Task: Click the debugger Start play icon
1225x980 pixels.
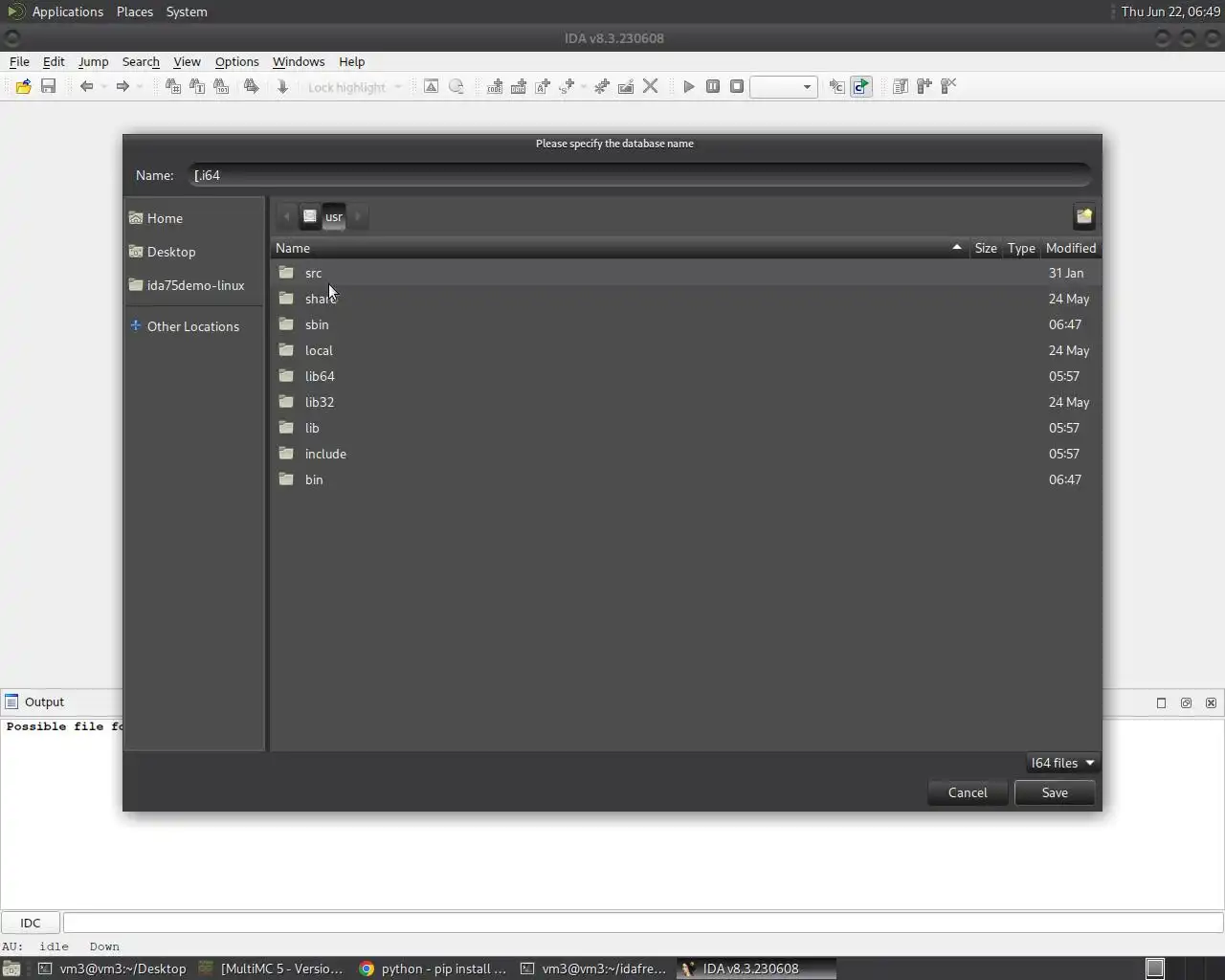Action: (x=689, y=86)
